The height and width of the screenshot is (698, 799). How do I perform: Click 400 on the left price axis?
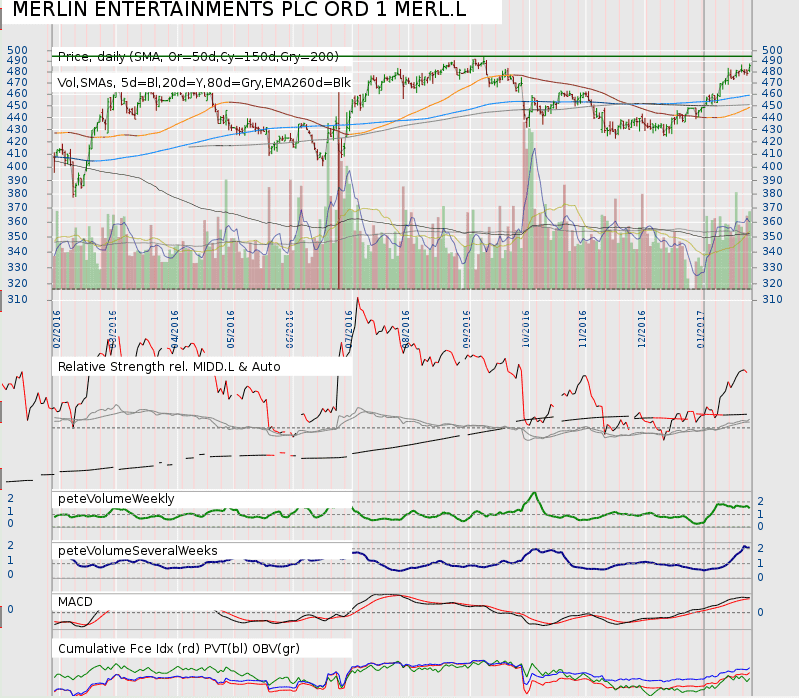coord(17,166)
